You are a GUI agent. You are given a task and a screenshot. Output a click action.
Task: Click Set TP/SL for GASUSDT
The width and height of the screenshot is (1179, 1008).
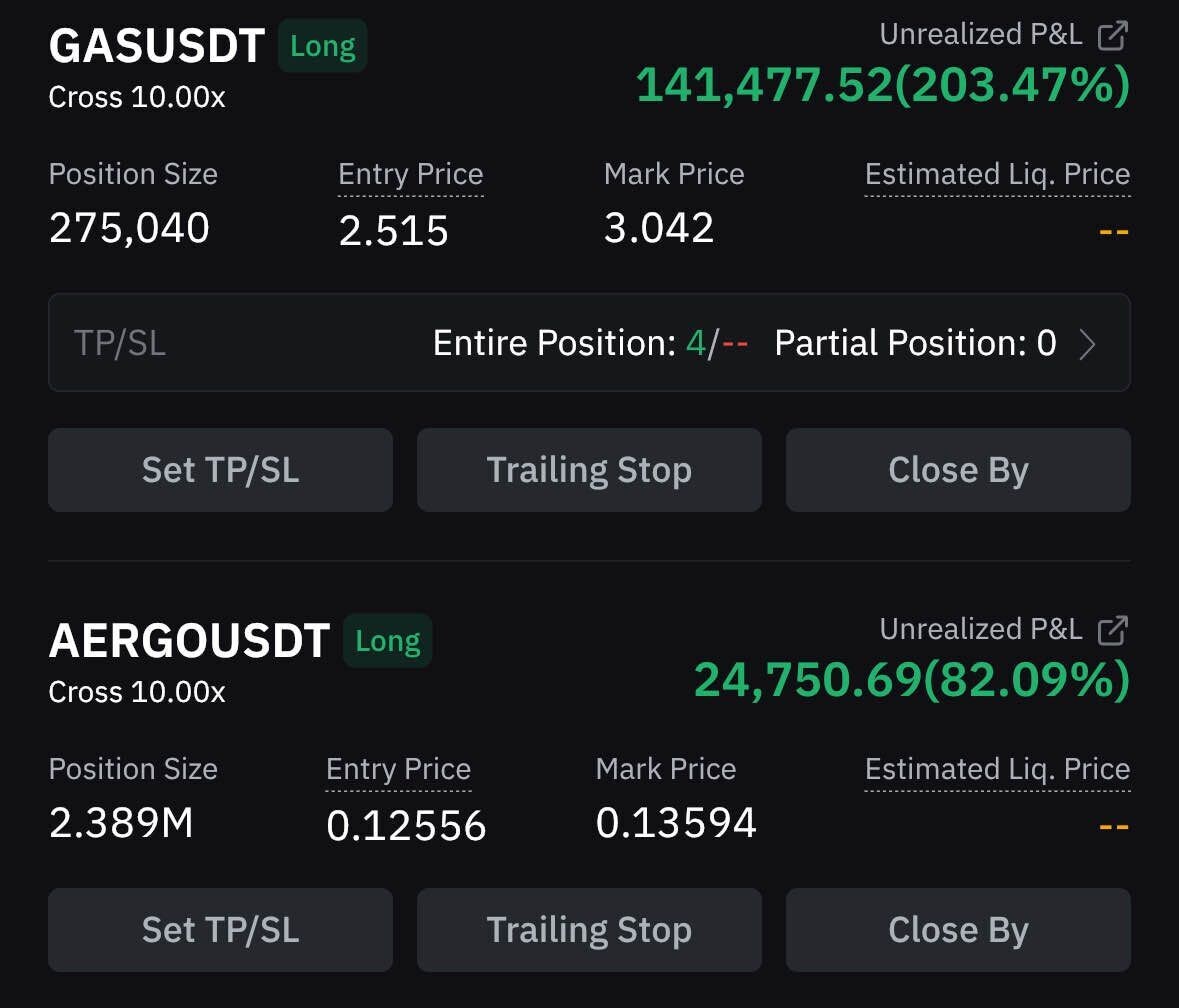pos(220,470)
